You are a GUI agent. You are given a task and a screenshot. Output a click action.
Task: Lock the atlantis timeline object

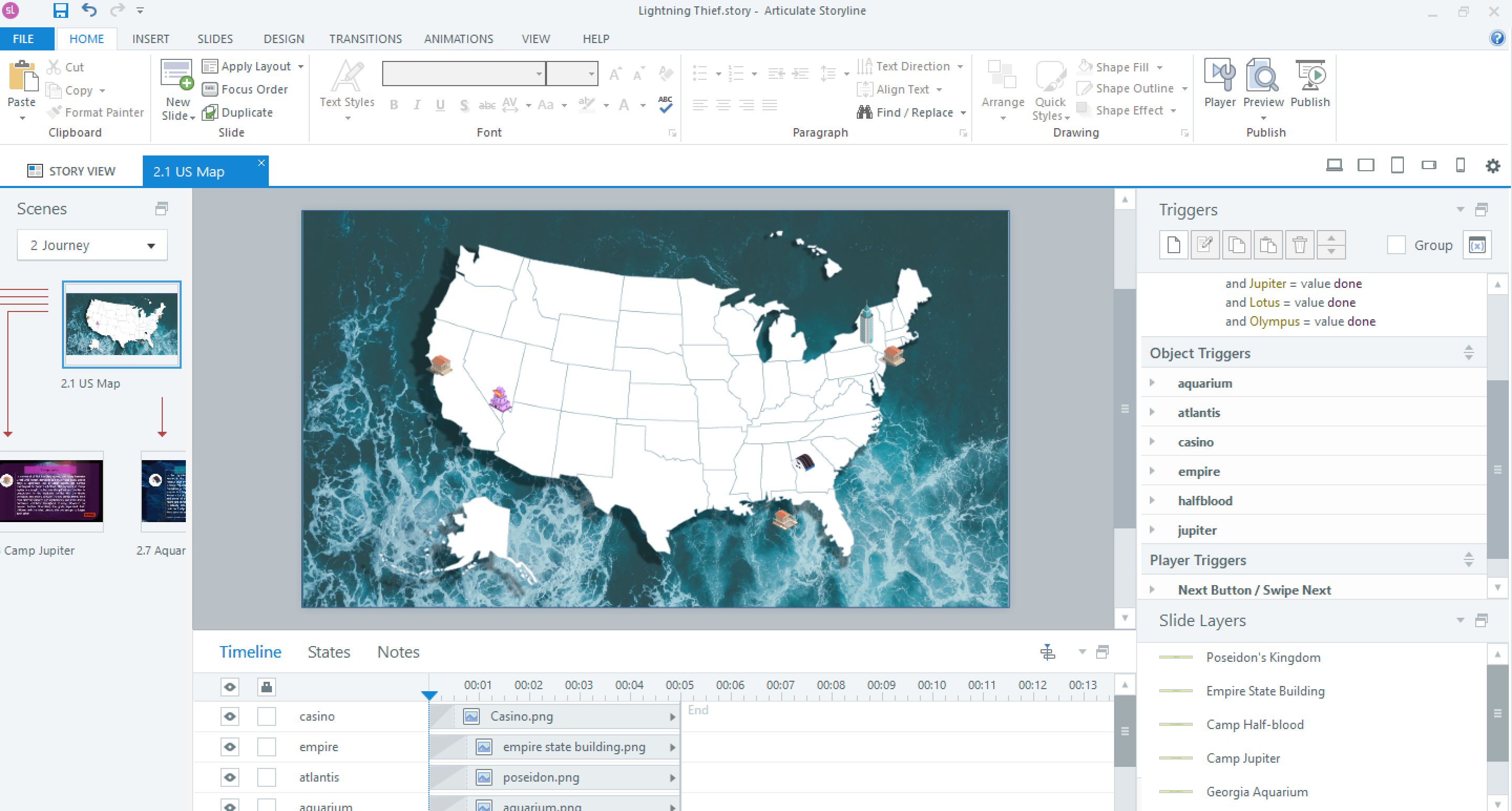(267, 777)
